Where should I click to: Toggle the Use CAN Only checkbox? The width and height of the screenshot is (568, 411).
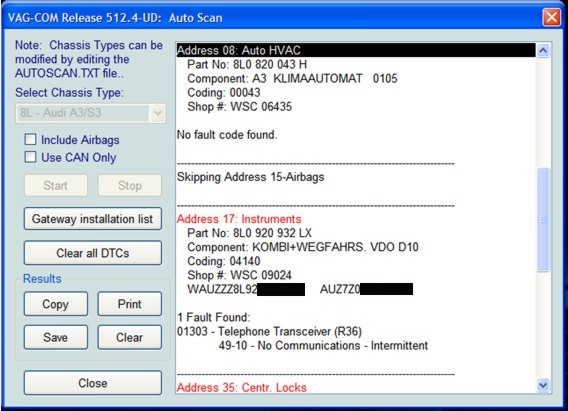[x=30, y=157]
